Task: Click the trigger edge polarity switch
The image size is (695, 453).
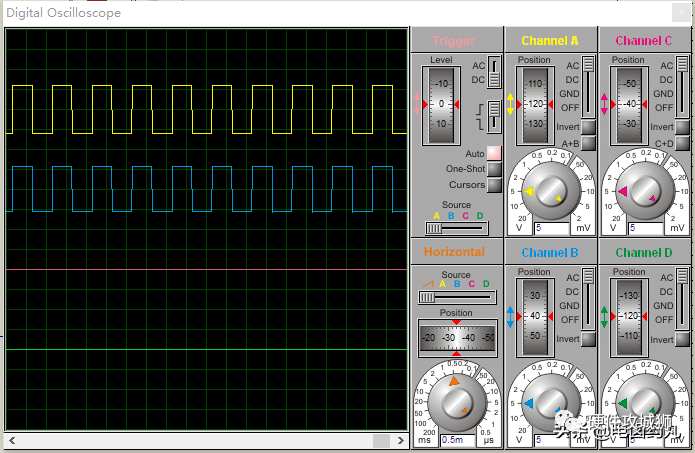Action: point(494,116)
